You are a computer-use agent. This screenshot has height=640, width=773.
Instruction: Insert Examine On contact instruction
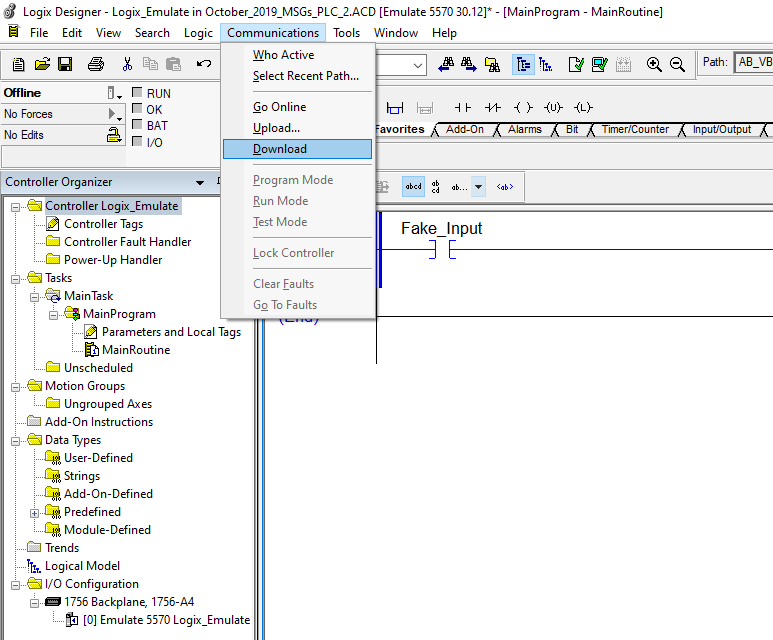coord(462,107)
